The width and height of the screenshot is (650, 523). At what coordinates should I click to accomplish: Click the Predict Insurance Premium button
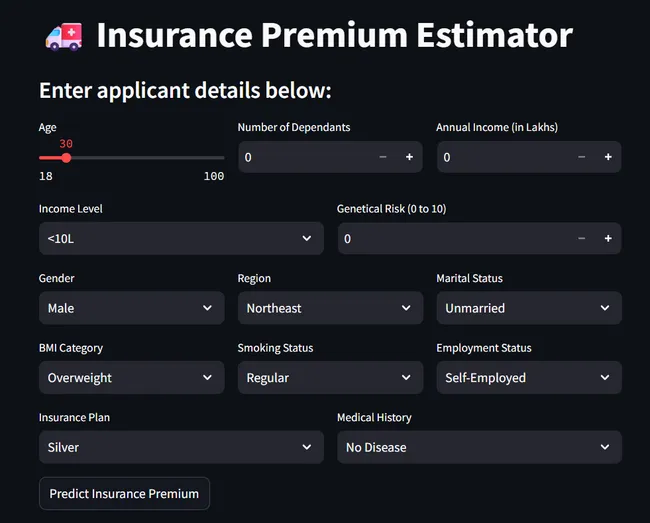click(124, 494)
